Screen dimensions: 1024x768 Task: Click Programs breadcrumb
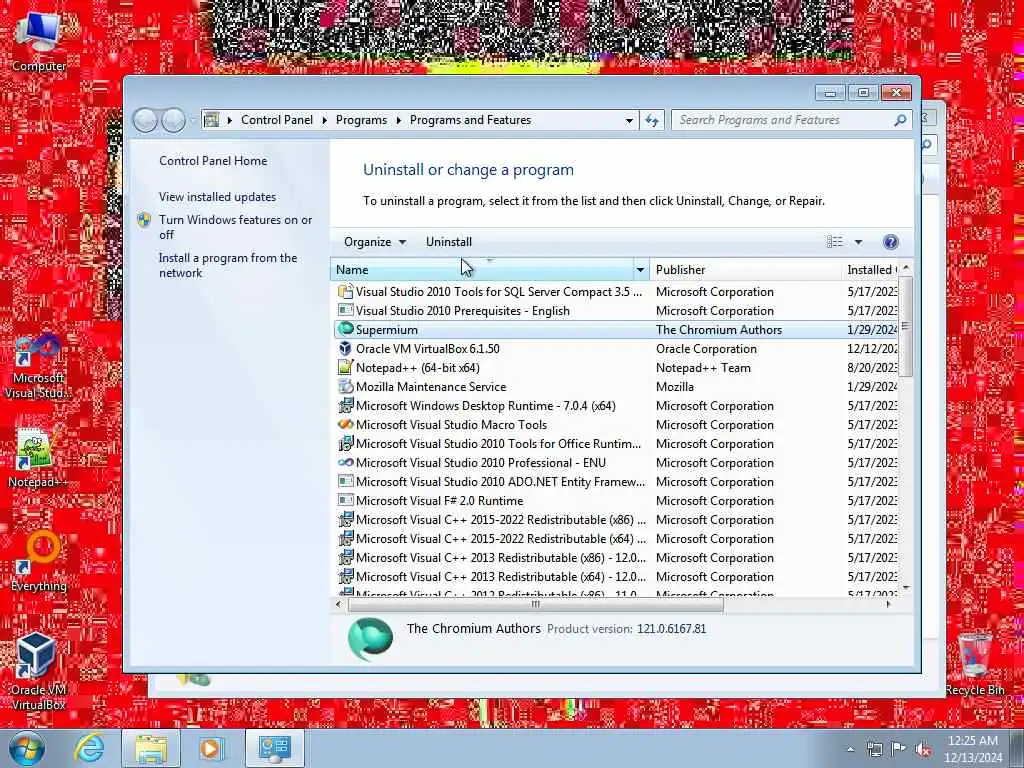(x=361, y=120)
